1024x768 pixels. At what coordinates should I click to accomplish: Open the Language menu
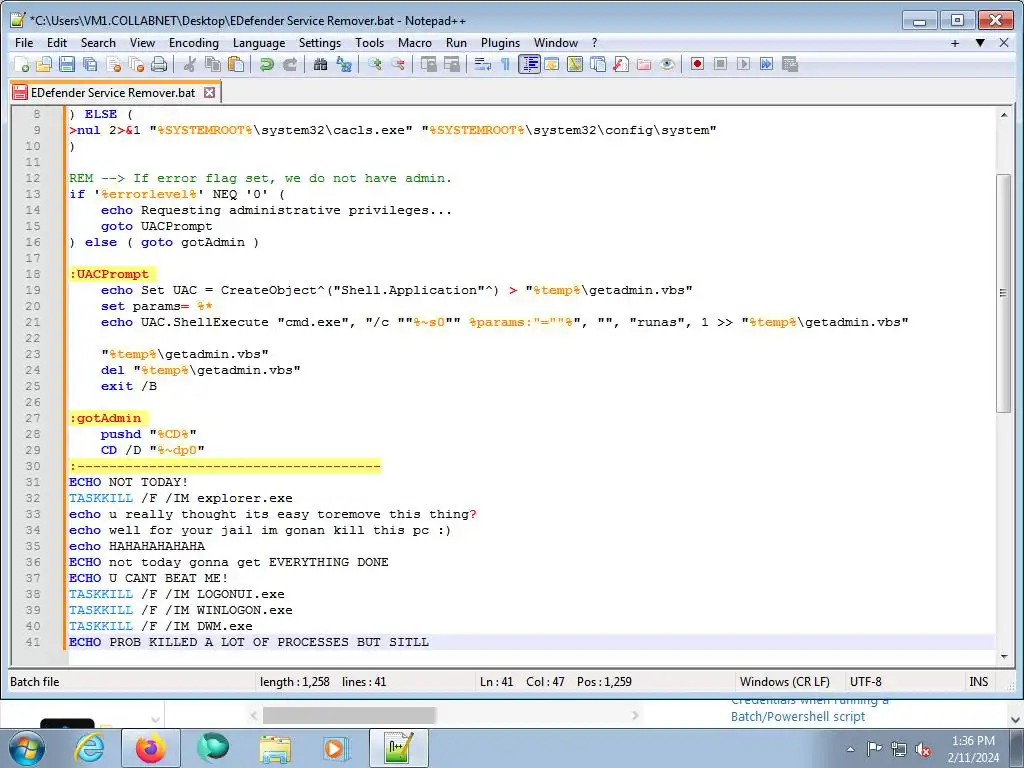259,43
